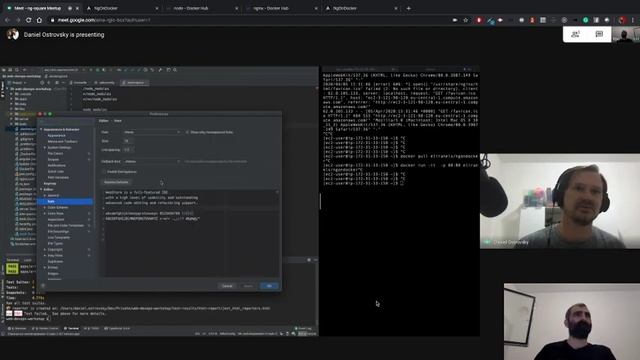
Task: Open the TODO tool window tab
Action: [x=92, y=328]
